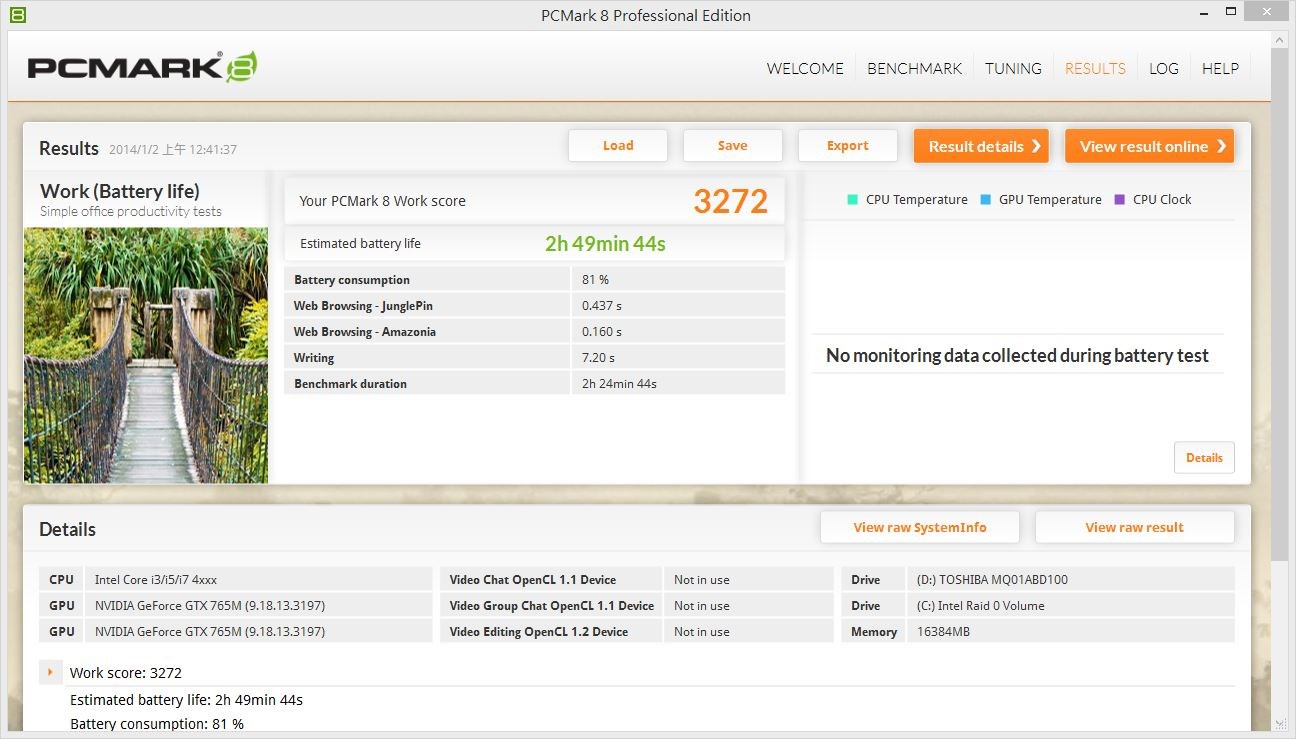The height and width of the screenshot is (739, 1296).
Task: Click View raw result button
Action: pos(1135,527)
